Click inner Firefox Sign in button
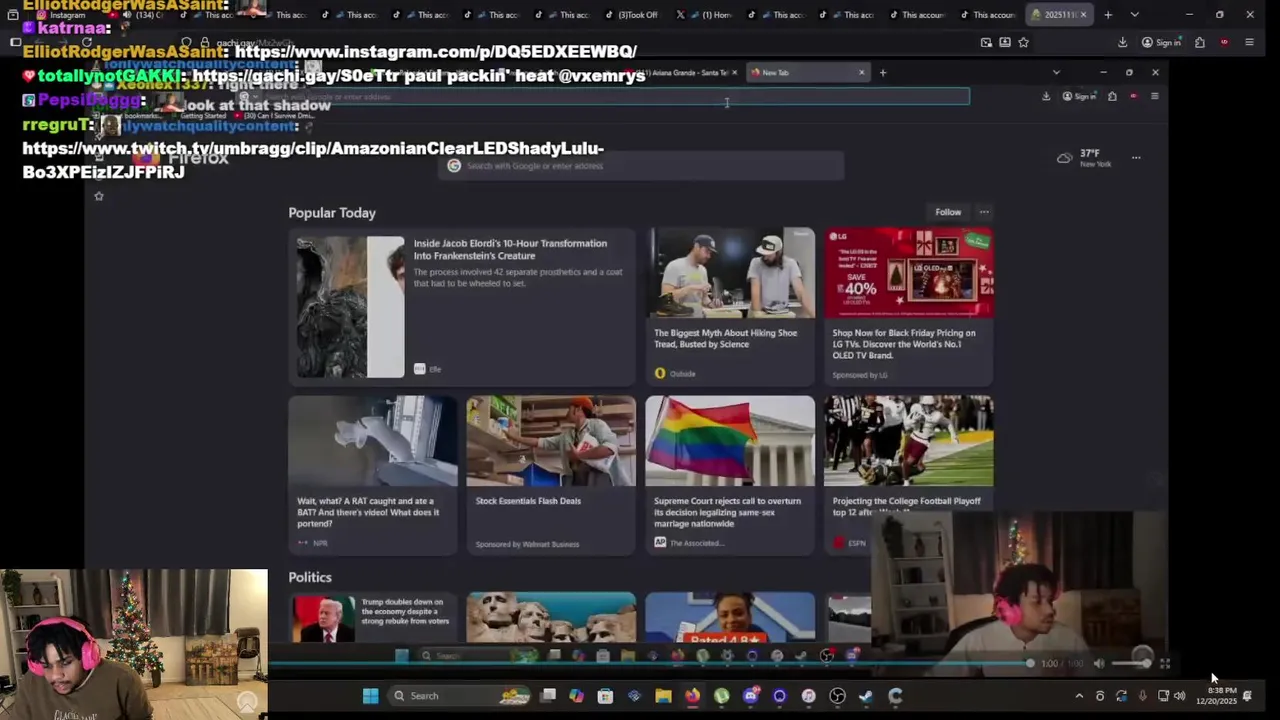This screenshot has height=720, width=1280. (1080, 96)
